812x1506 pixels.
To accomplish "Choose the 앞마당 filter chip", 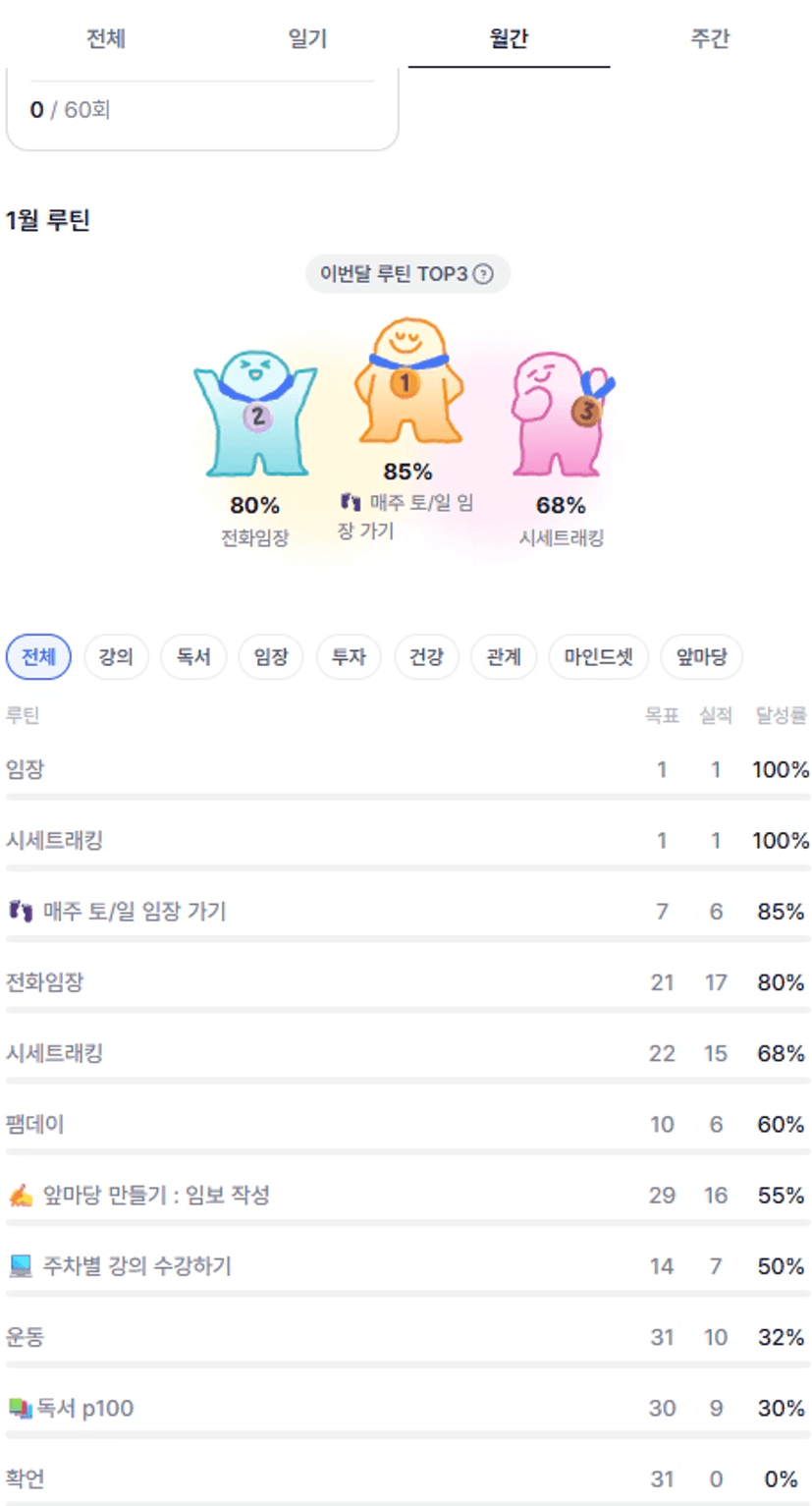I will tap(701, 657).
